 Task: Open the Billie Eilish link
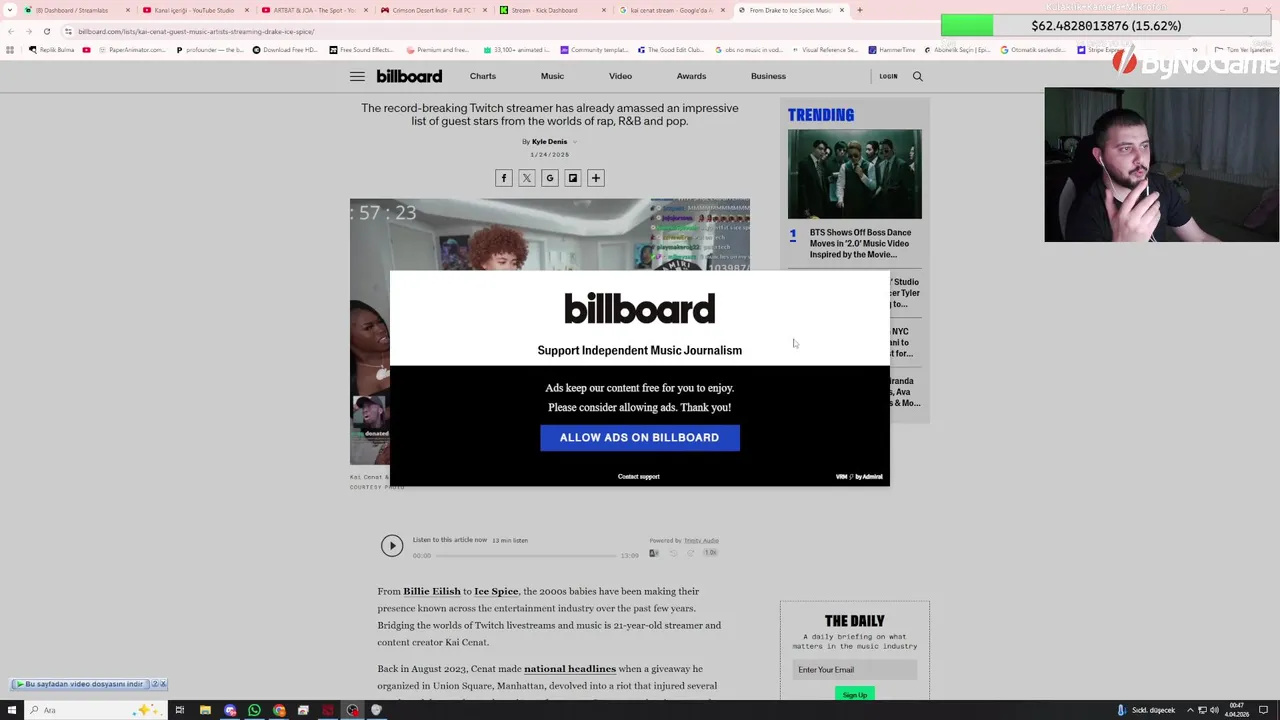pyautogui.click(x=432, y=591)
